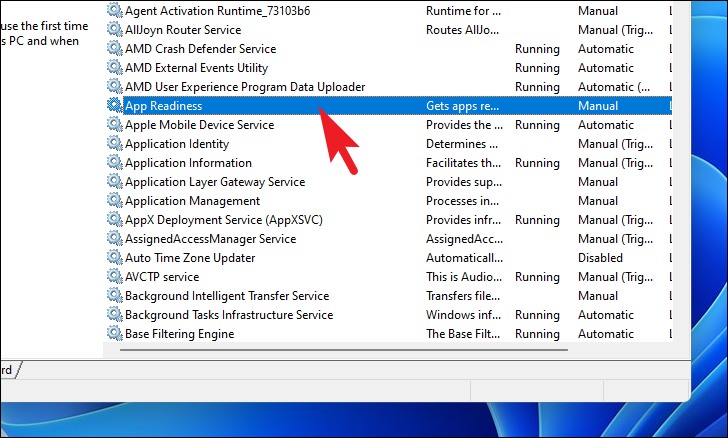The width and height of the screenshot is (728, 438).
Task: Select Application Layer Gateway Service name
Action: (x=215, y=182)
